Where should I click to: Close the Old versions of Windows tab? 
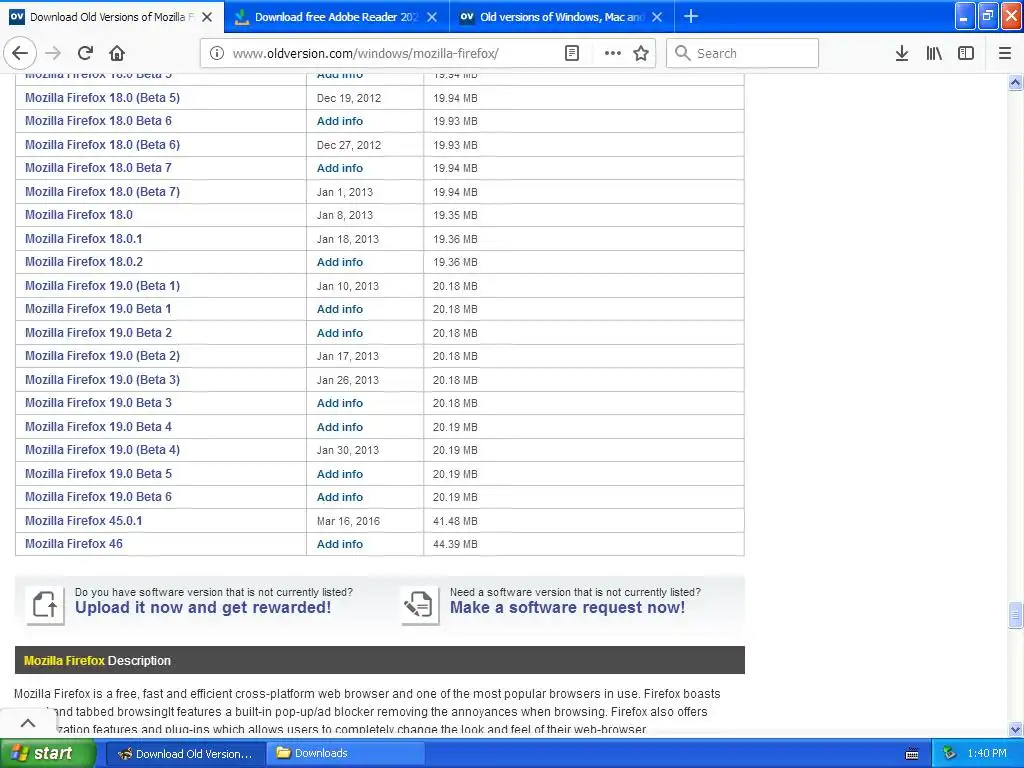[x=657, y=17]
